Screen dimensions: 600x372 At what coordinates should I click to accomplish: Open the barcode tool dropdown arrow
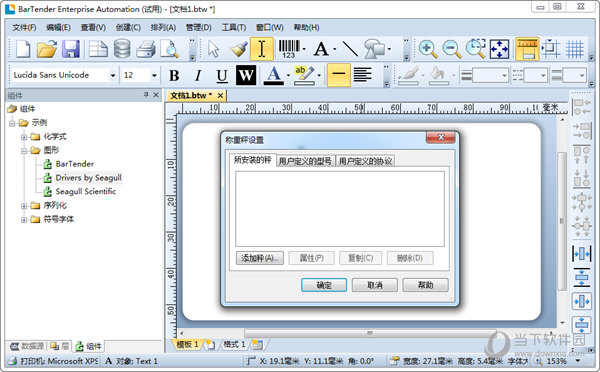(304, 49)
